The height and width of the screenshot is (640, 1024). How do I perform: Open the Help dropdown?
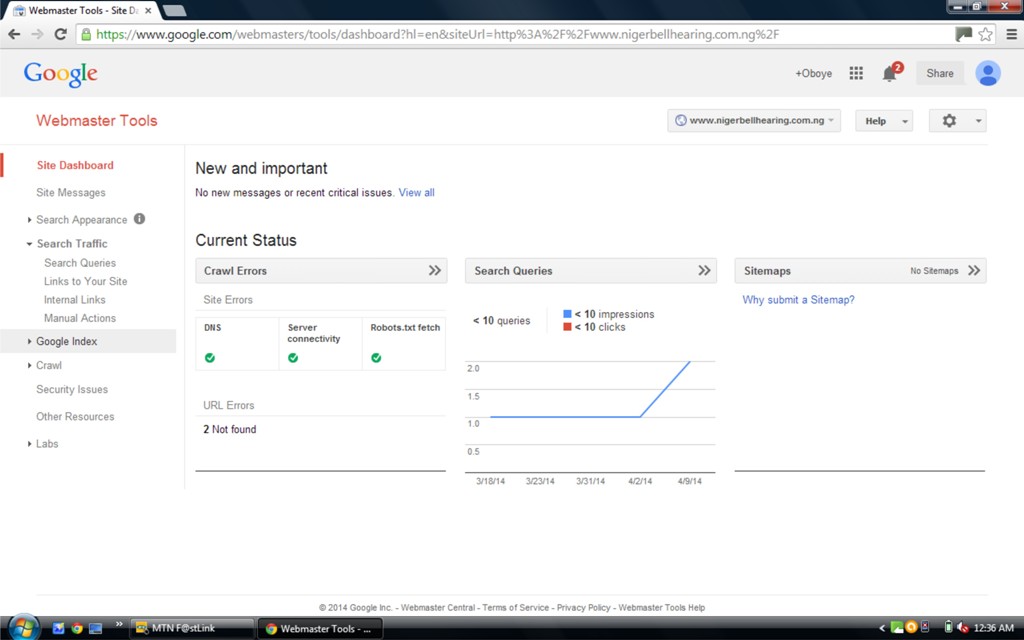pyautogui.click(x=884, y=121)
